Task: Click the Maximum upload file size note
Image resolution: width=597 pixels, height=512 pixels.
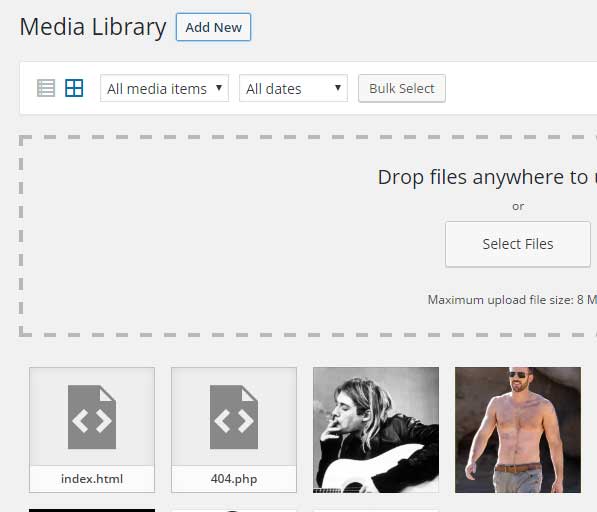Action: (512, 300)
